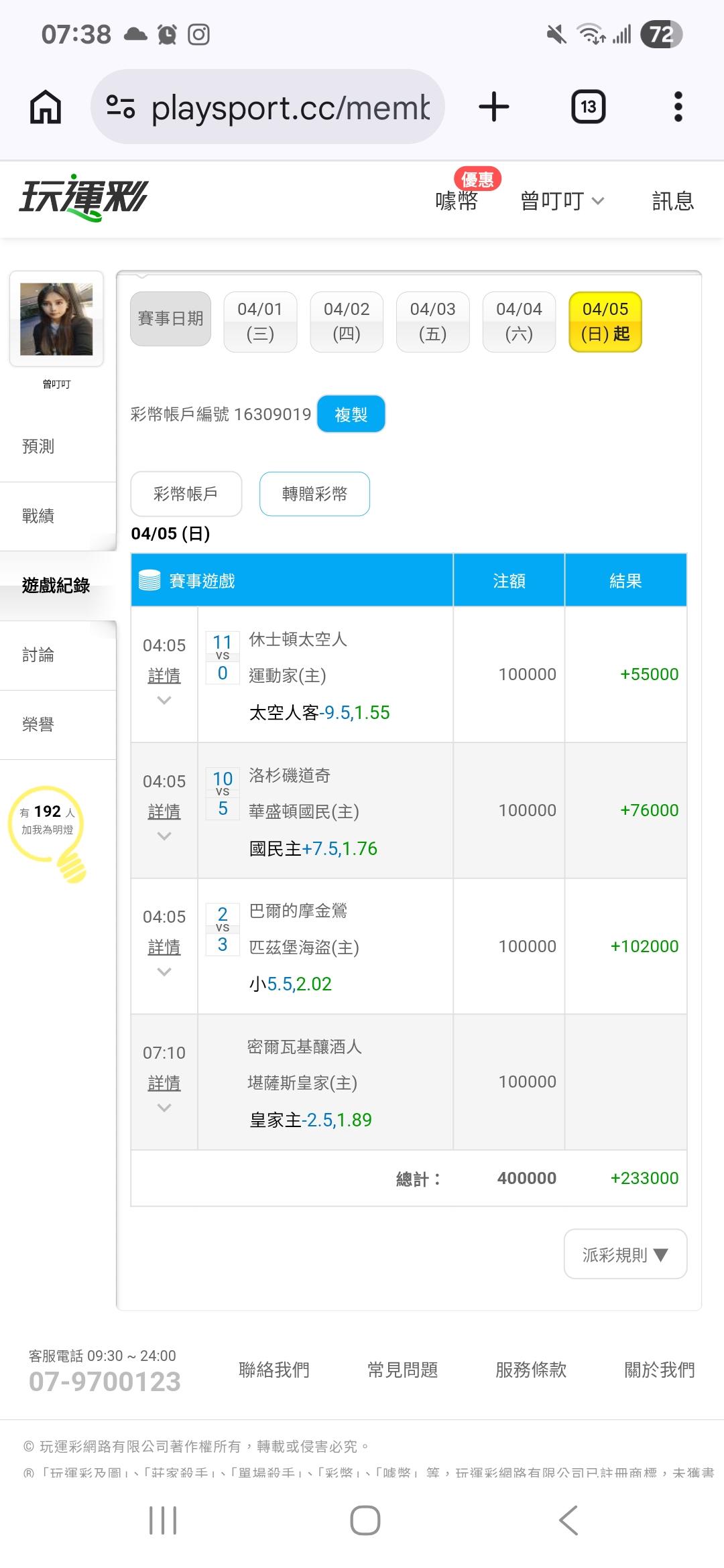The width and height of the screenshot is (724, 1568).
Task: Open a new browser tab with plus icon
Action: coord(494,107)
